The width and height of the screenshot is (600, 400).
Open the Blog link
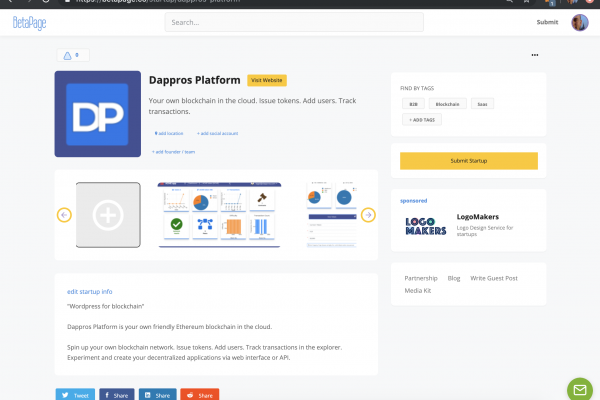click(454, 278)
